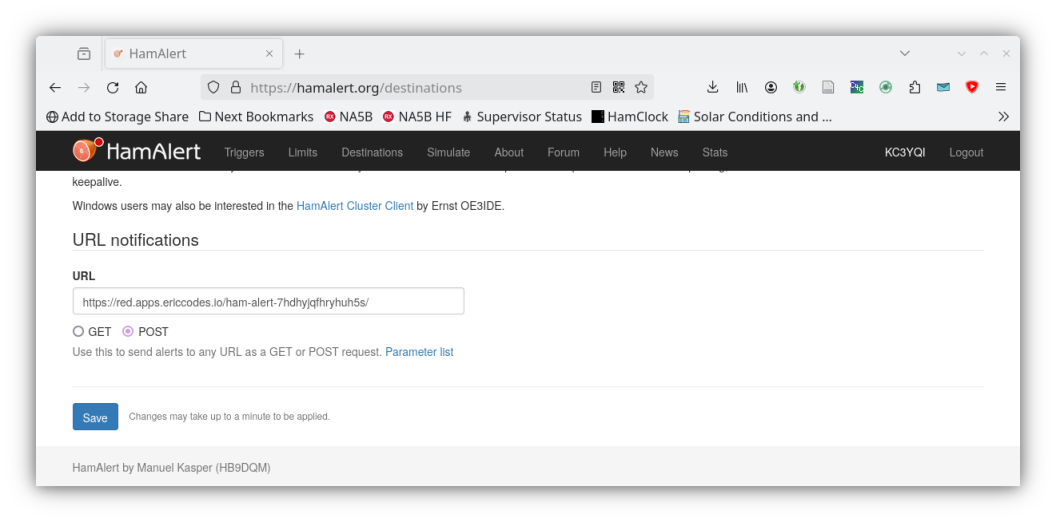This screenshot has width=1056, height=522.
Task: Click into the URL notifications field
Action: 268,301
